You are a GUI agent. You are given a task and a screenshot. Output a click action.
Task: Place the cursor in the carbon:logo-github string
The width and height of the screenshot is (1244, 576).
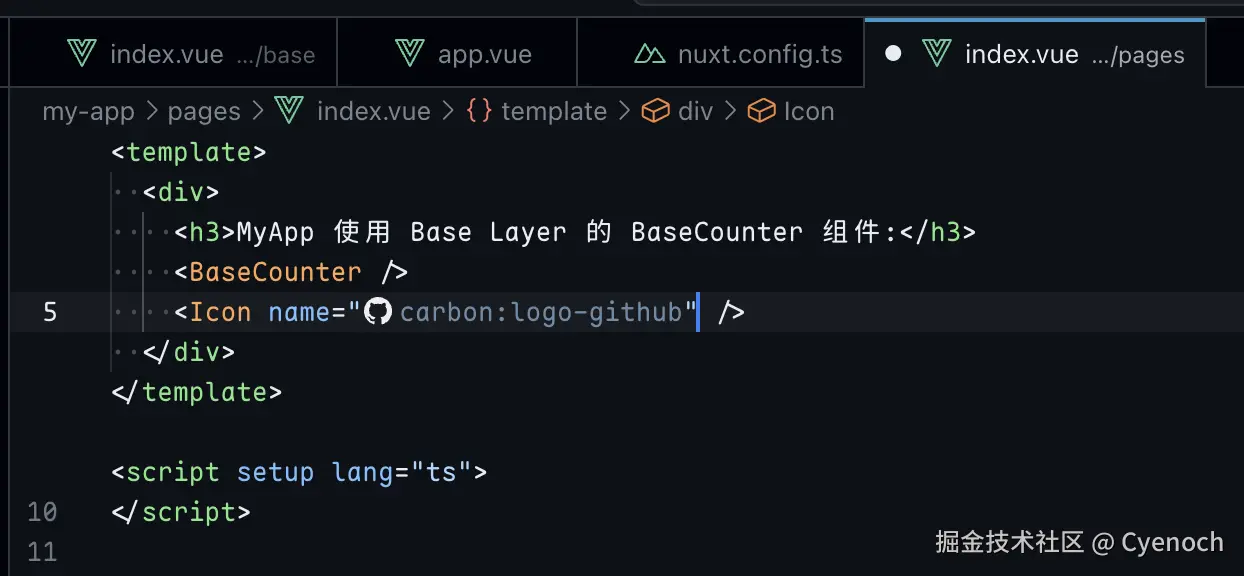click(x=540, y=312)
